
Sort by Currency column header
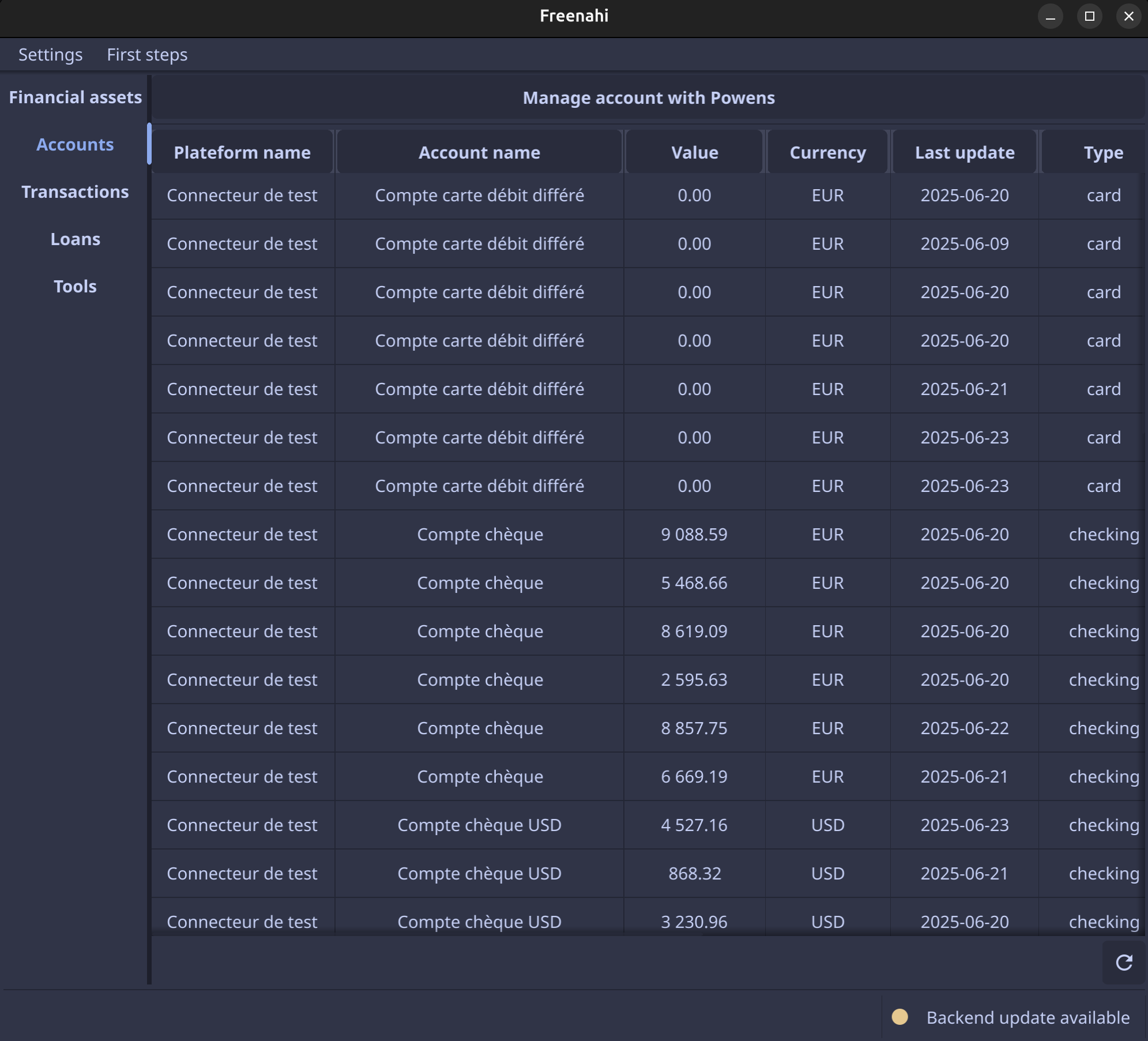click(x=827, y=152)
